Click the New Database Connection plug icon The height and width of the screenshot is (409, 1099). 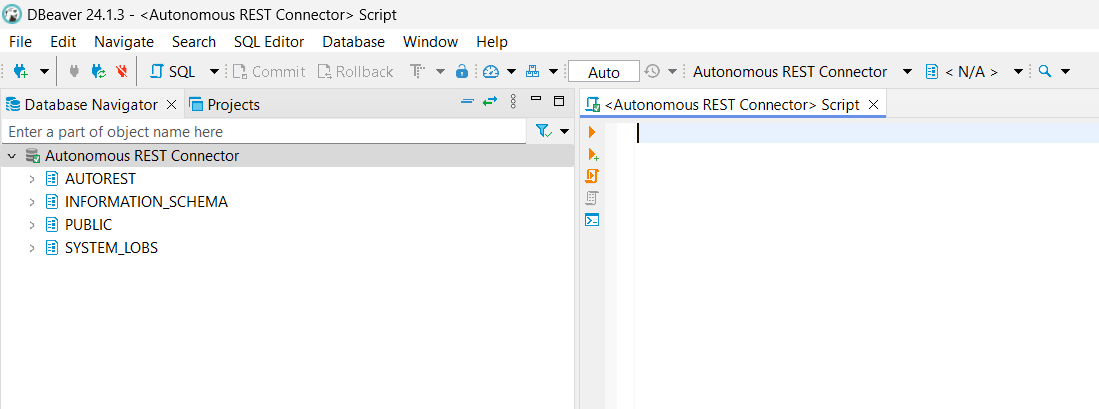click(20, 72)
